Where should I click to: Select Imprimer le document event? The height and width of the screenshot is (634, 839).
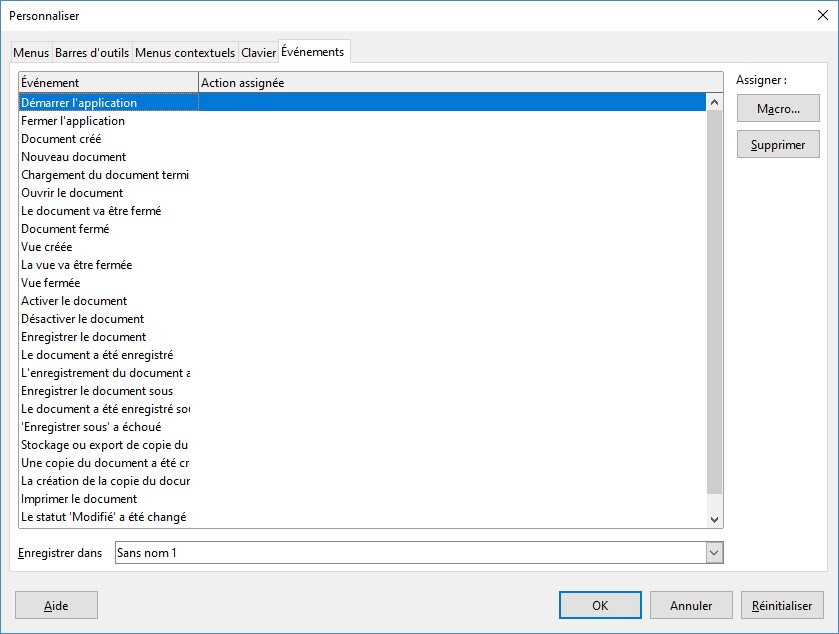[x=363, y=499]
